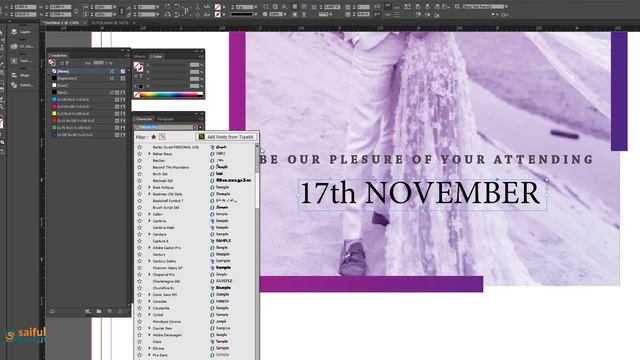Open the workspace switcher dropdown in top bar
This screenshot has width=640, height=360.
tap(507, 7)
